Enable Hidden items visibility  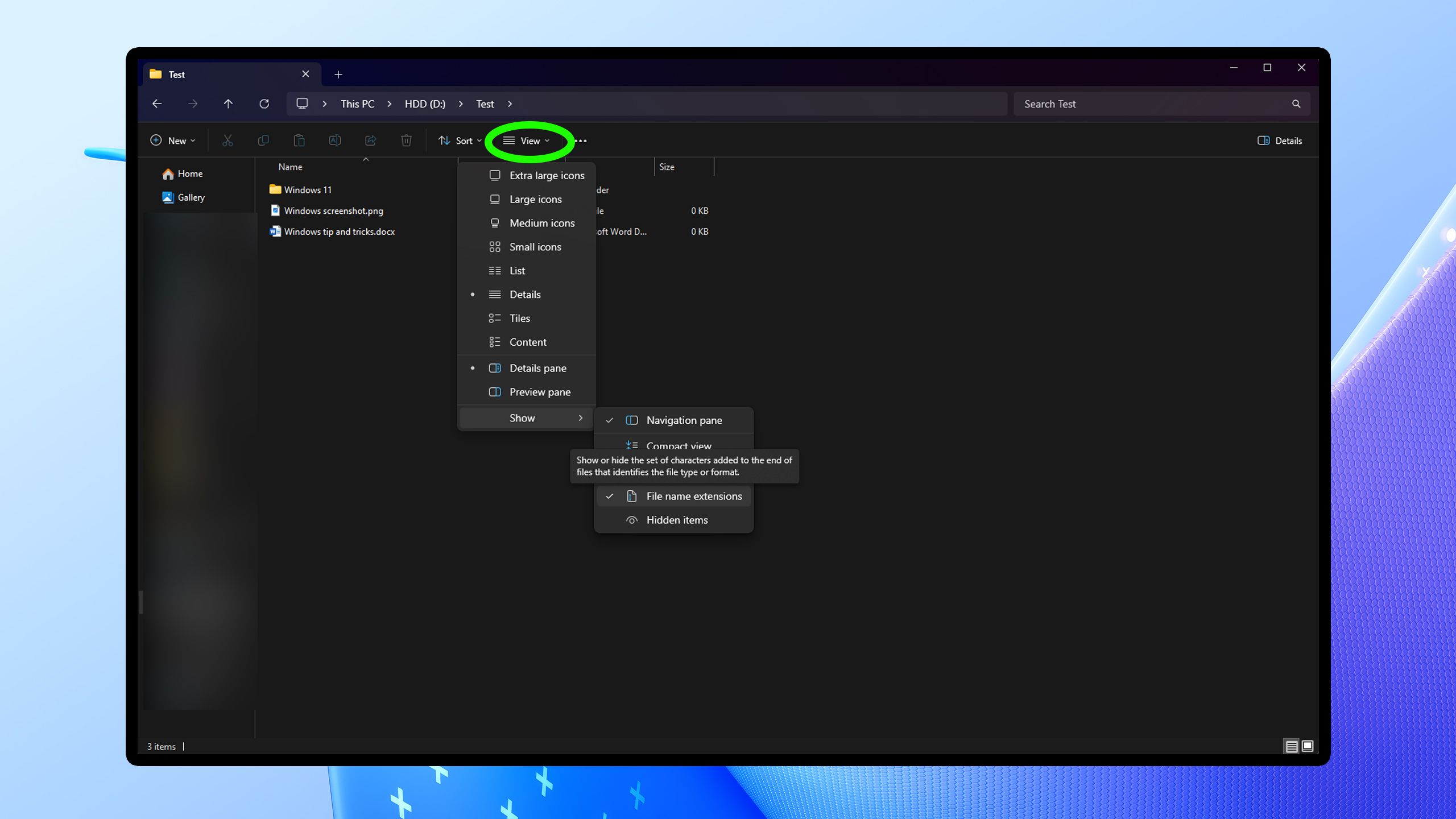[x=677, y=520]
